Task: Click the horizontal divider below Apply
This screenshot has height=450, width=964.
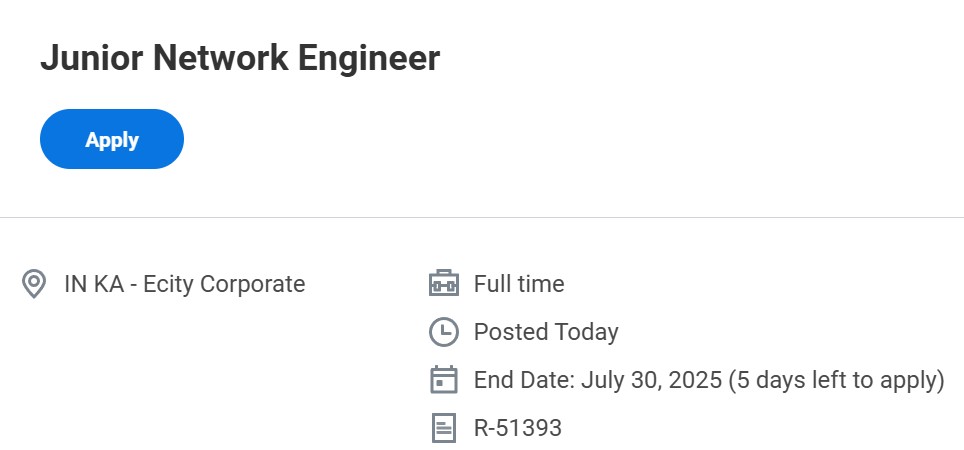Action: pos(482,217)
